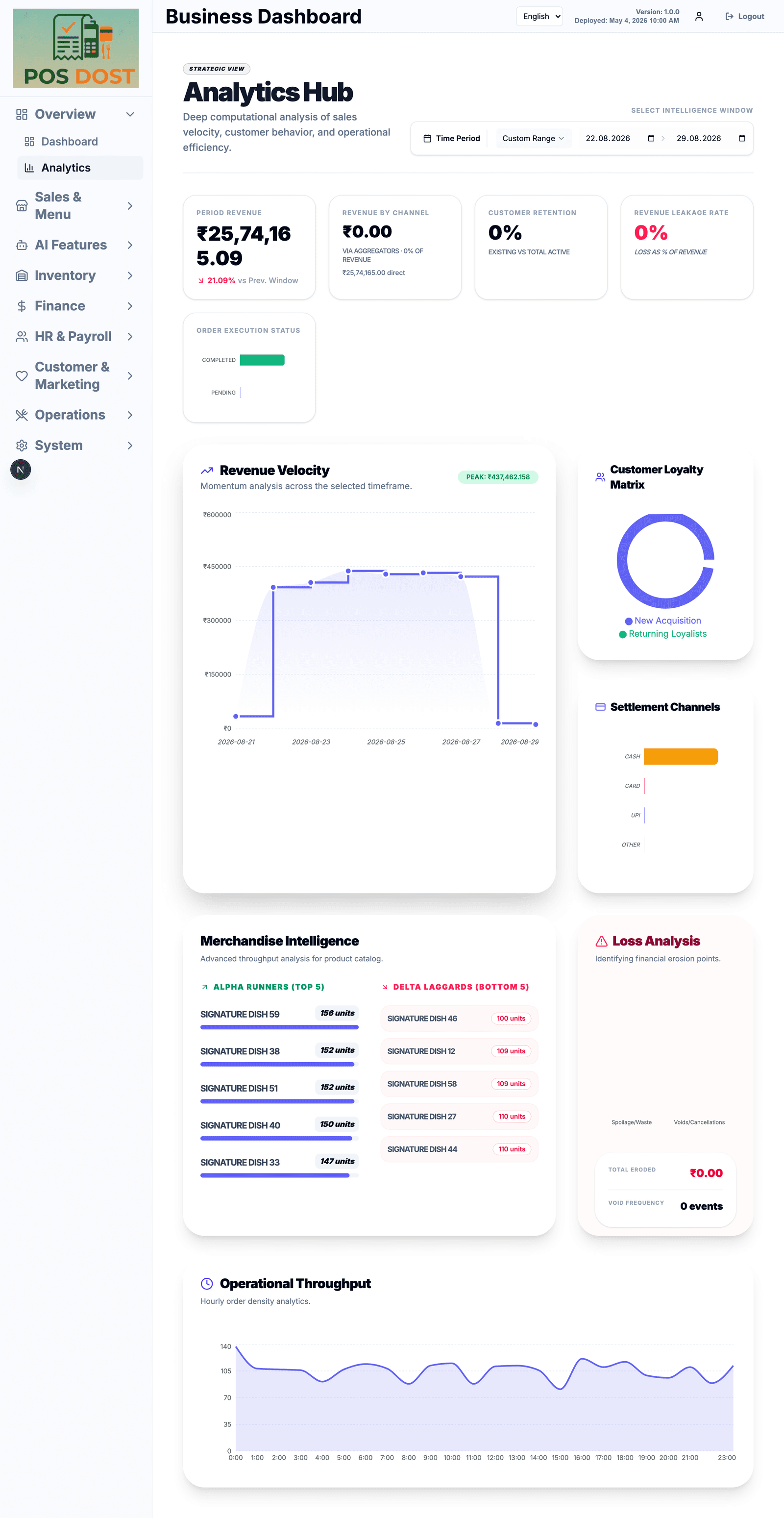Select the Analytics sidebar item
784x1518 pixels.
[80, 168]
